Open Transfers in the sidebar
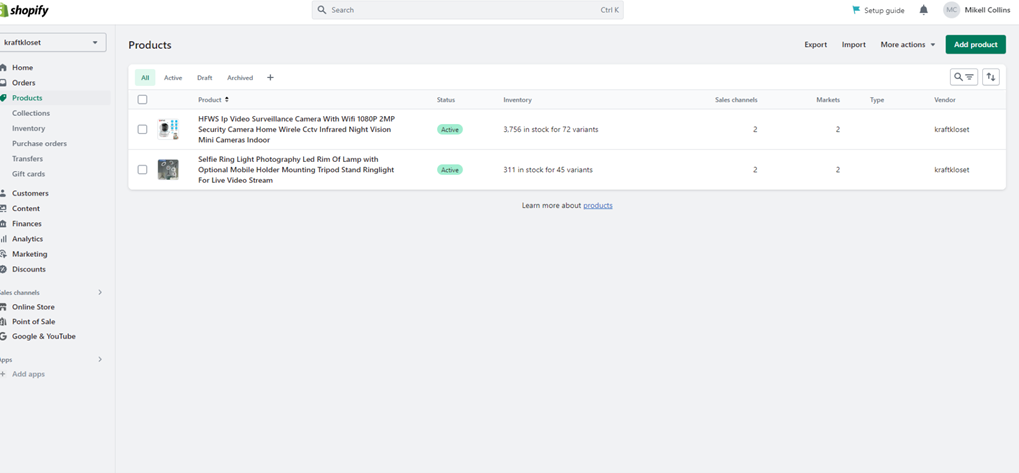This screenshot has width=1019, height=473. coord(27,159)
